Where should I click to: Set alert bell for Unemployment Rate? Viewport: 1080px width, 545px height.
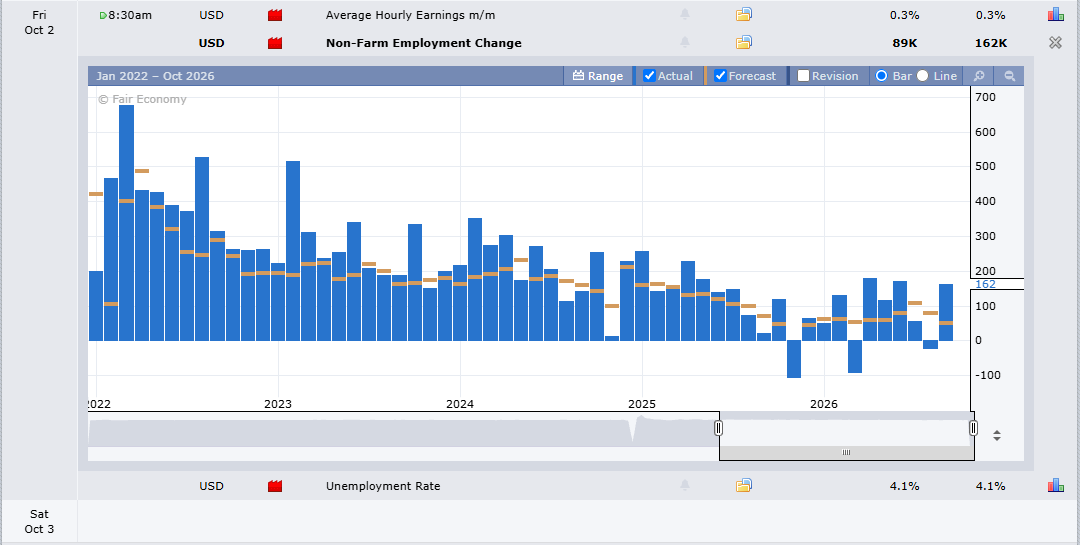[685, 485]
